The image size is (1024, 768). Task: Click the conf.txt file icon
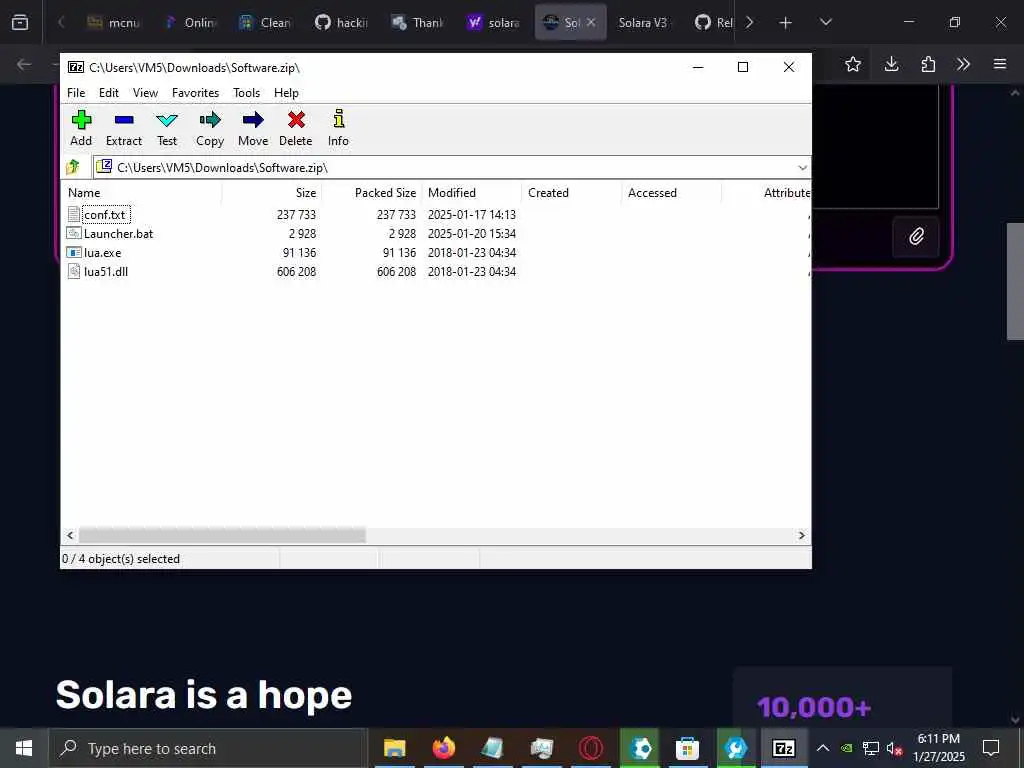(x=74, y=214)
